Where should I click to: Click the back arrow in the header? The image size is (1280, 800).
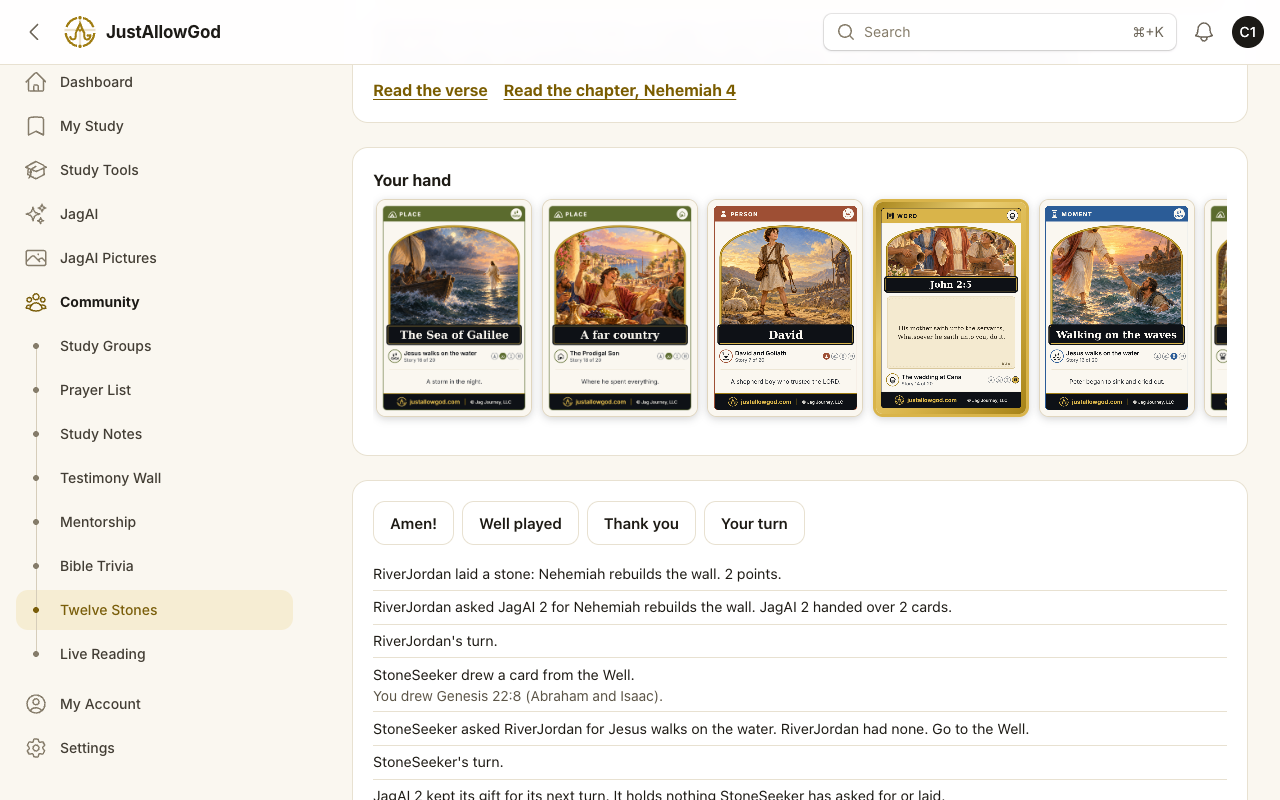tap(34, 32)
